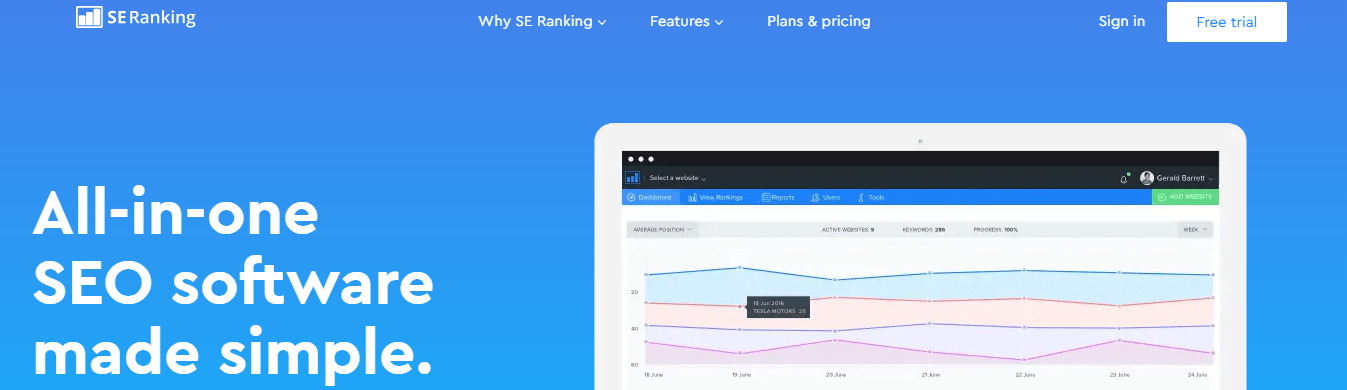Go to Plans & pricing
Viewport: 1347px width, 390px height.
click(819, 21)
